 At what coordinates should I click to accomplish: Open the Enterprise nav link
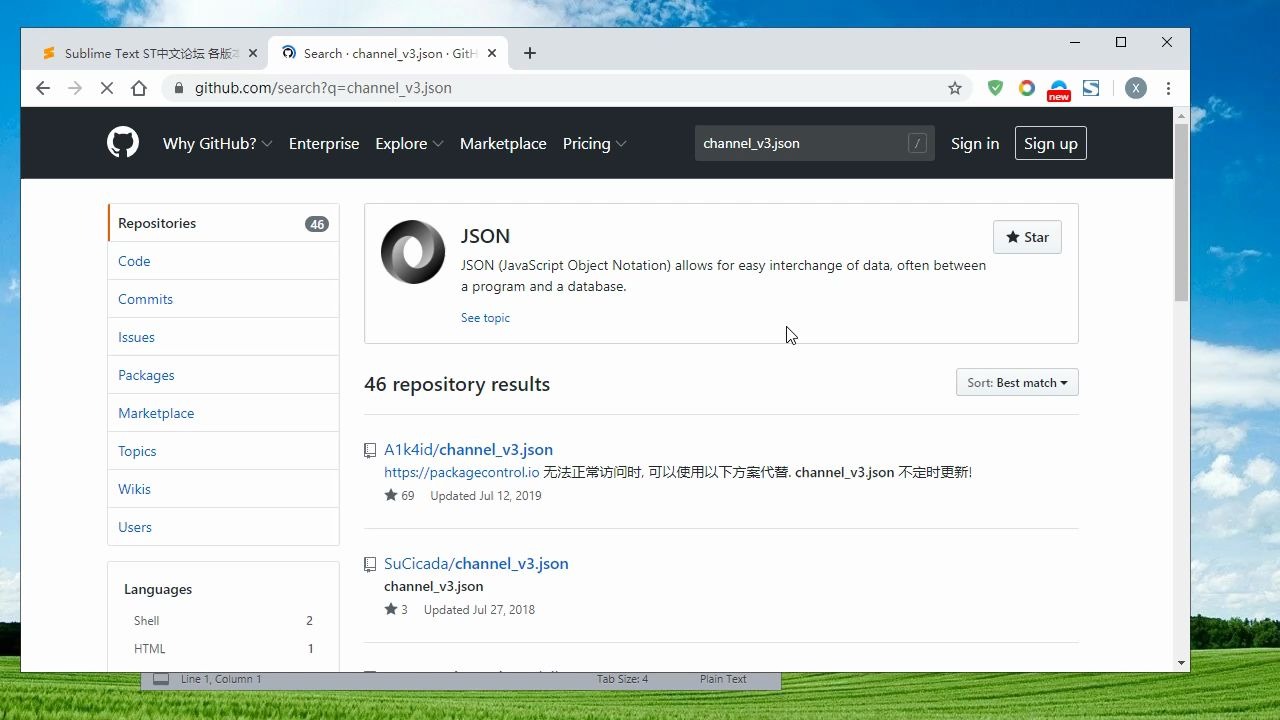tap(324, 143)
